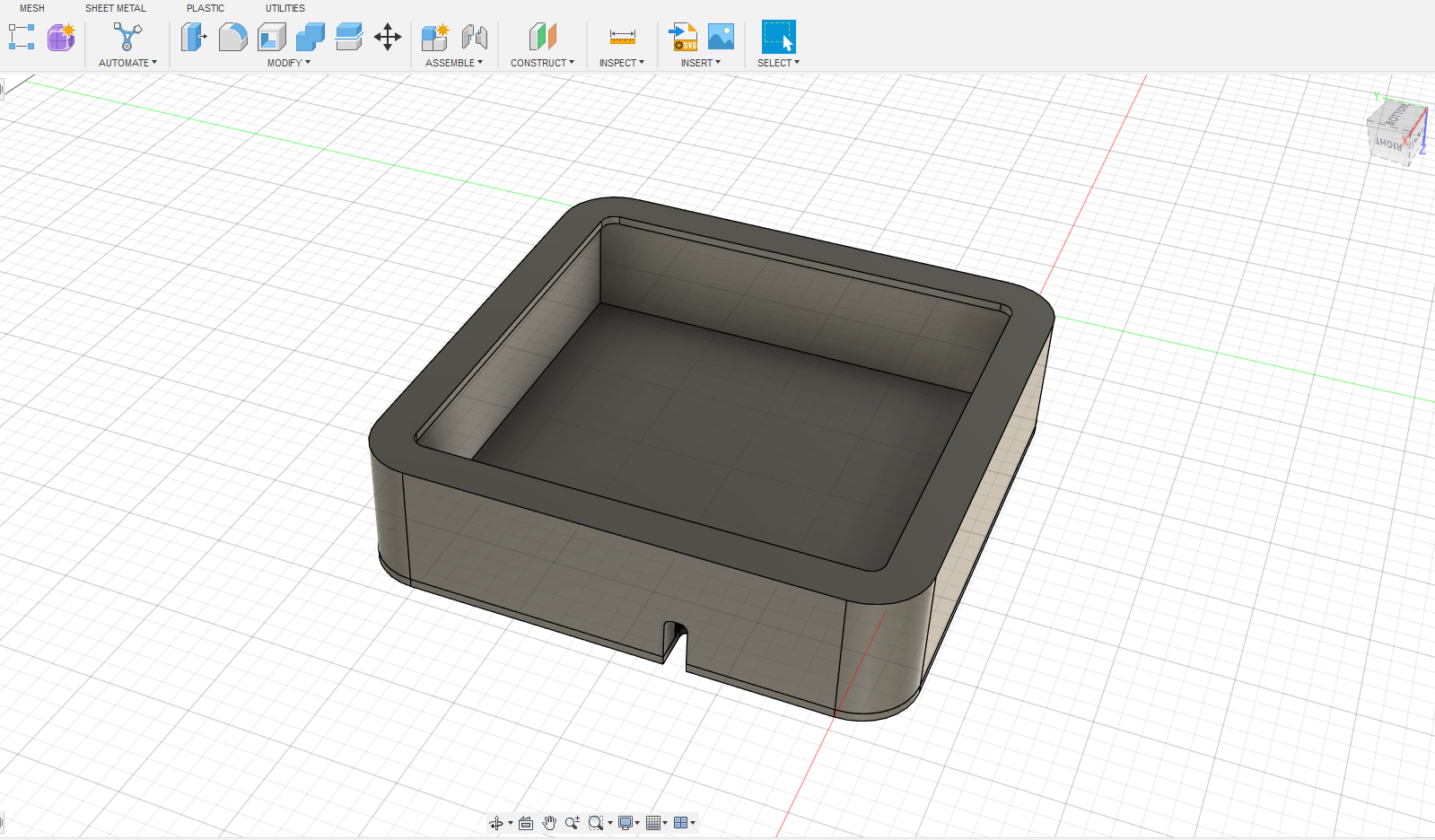Viewport: 1435px width, 840px height.
Task: Select the Pan hand tool
Action: click(549, 823)
